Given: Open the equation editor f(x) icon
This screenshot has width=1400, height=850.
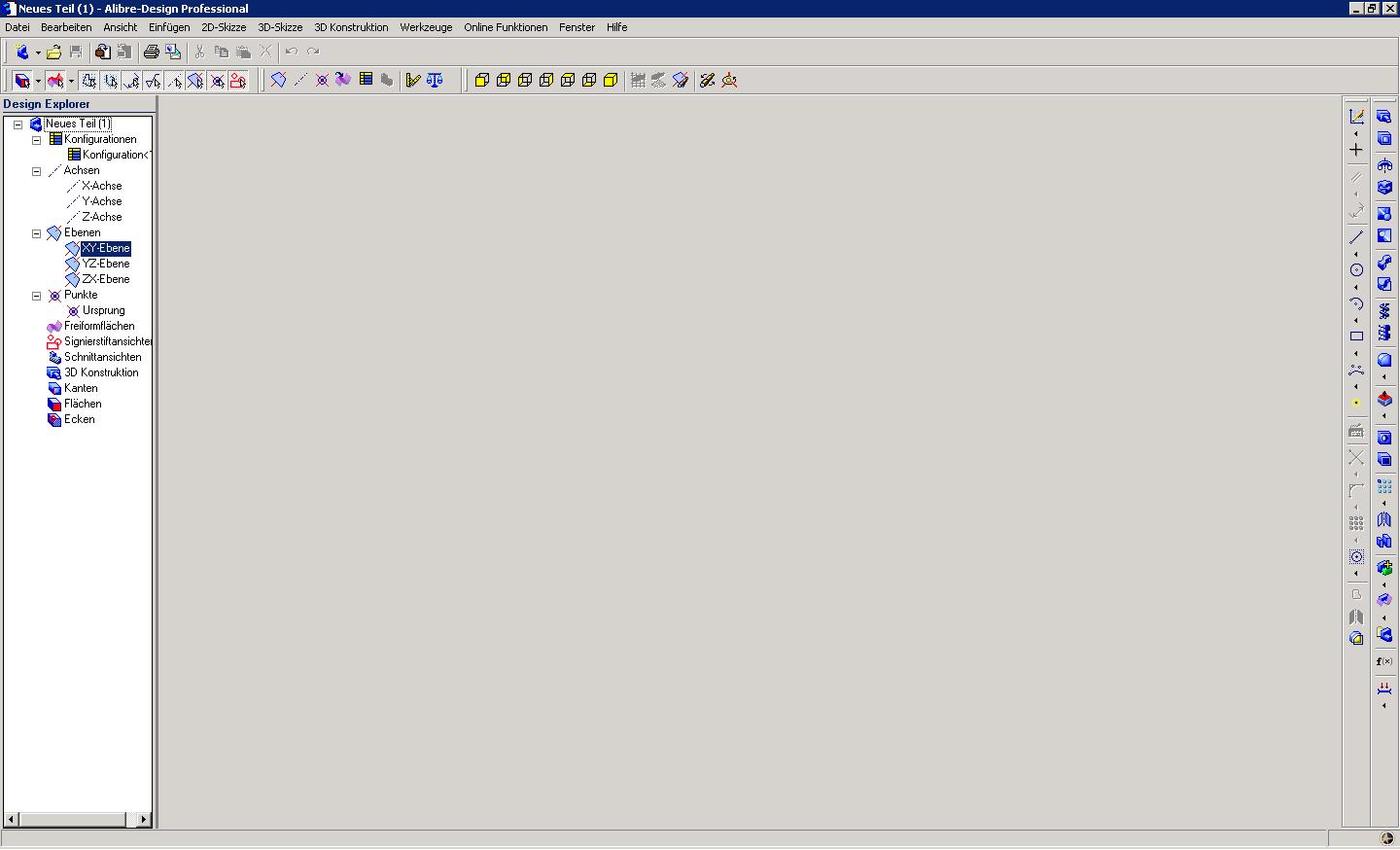Looking at the screenshot, I should tap(1384, 661).
